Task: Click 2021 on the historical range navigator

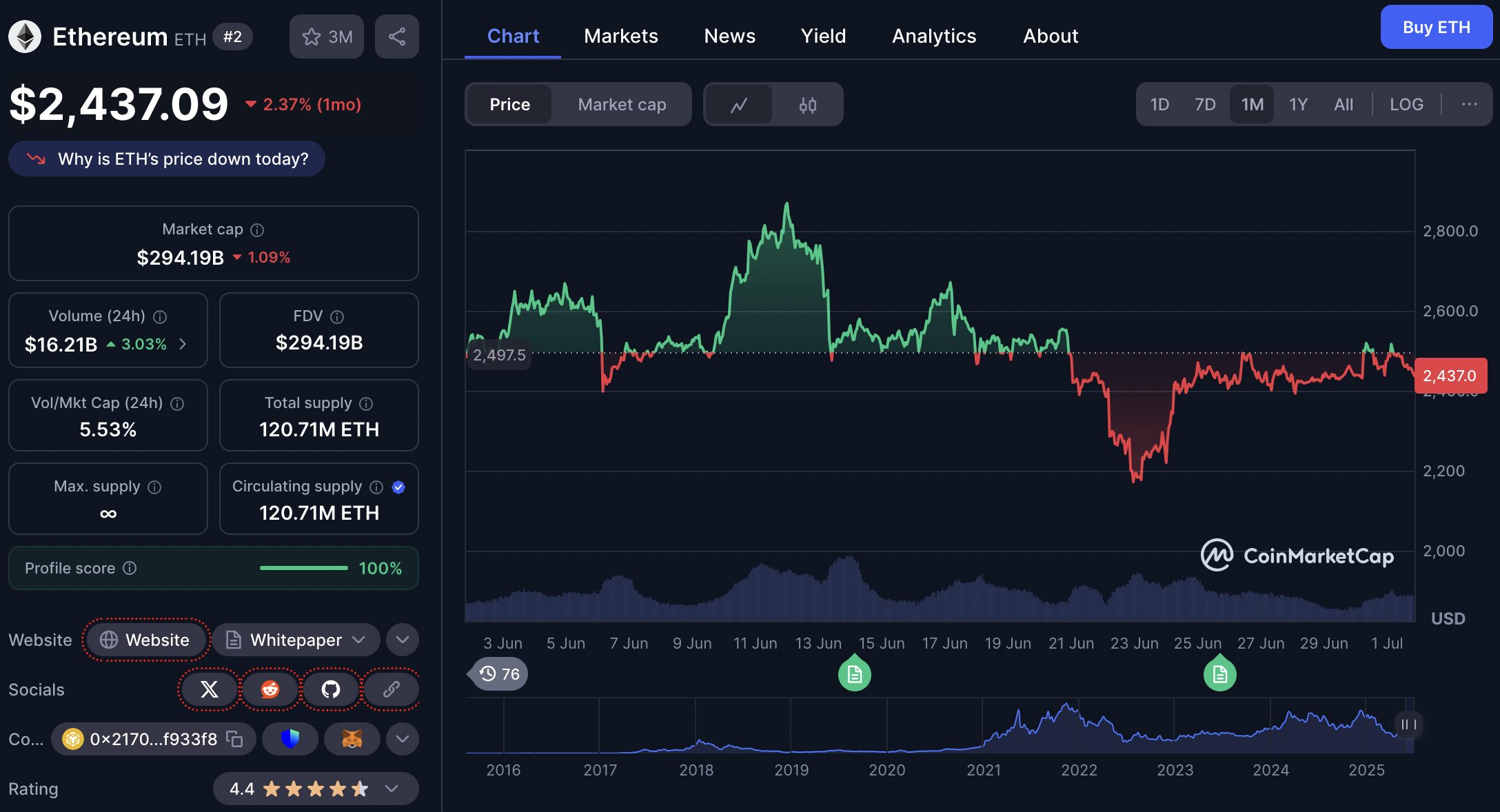Action: click(983, 769)
